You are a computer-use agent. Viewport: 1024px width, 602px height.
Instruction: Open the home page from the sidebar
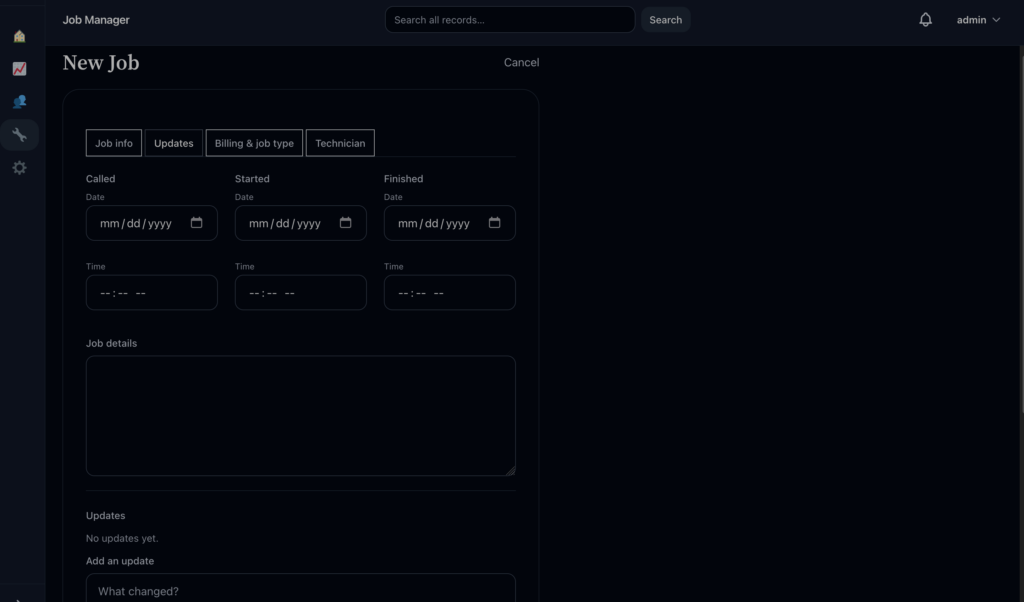[19, 37]
